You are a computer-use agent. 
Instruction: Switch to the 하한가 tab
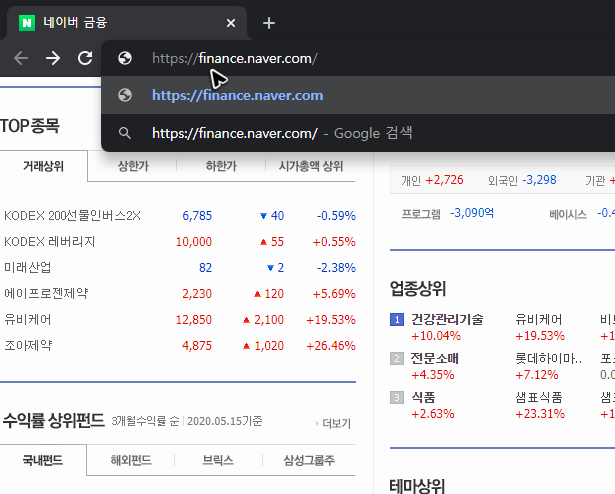pos(221,166)
